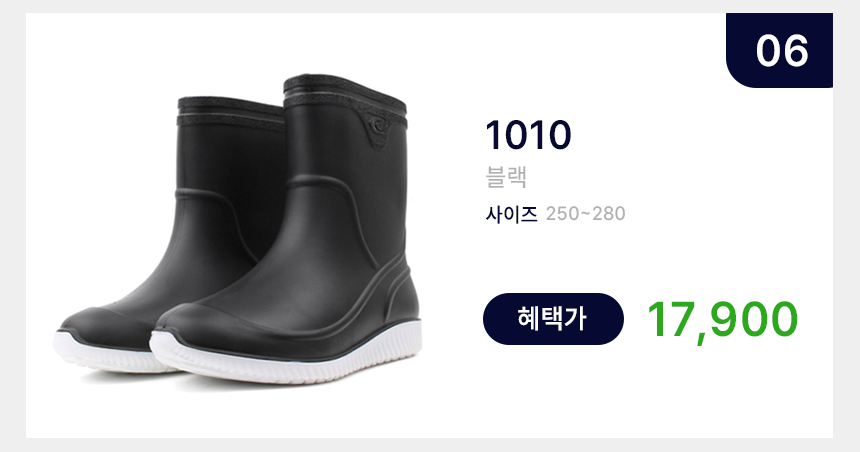Viewport: 860px width, 452px height.
Task: Select the green 17,900 price
Action: point(722,321)
